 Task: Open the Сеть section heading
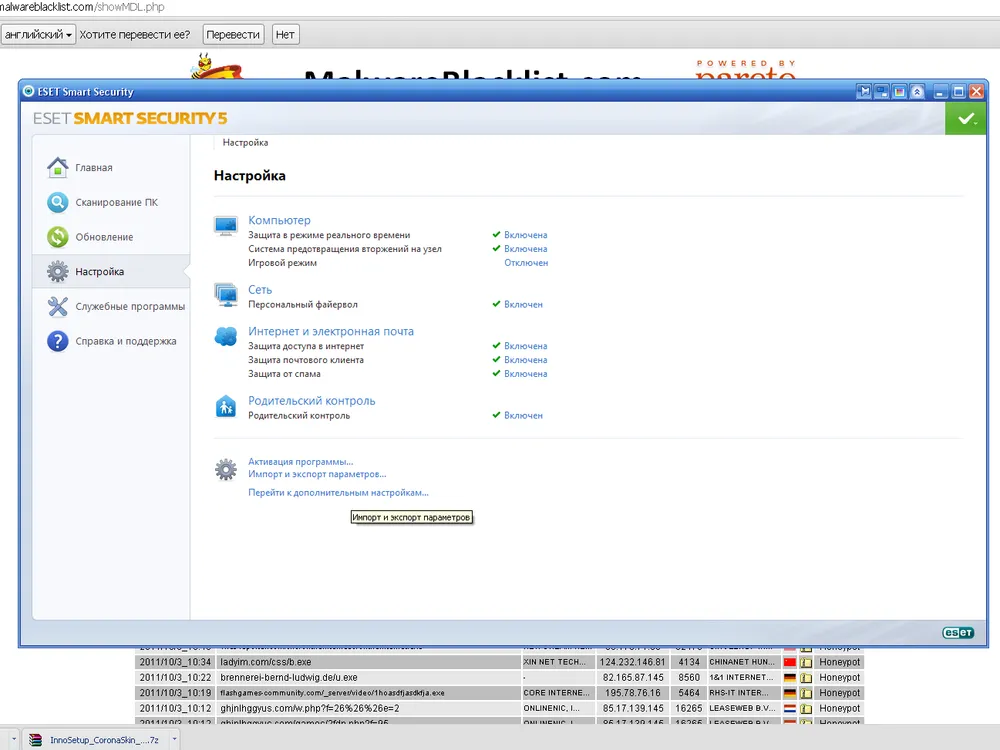coord(260,290)
